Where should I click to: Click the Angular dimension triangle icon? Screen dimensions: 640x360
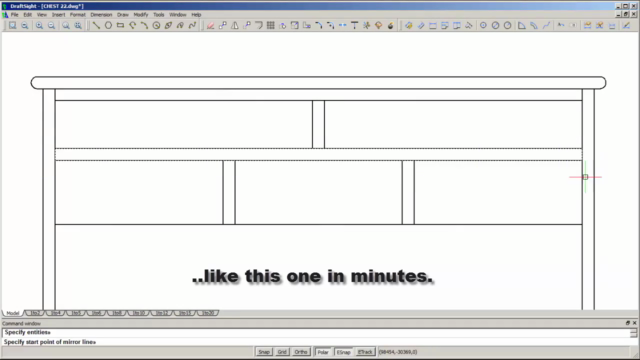pos(522,25)
